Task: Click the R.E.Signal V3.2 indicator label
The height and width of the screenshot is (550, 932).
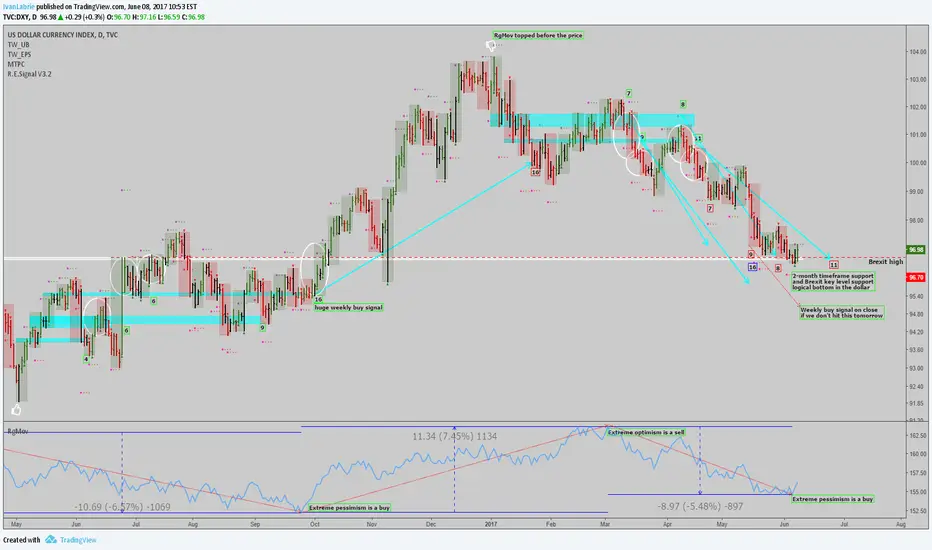Action: click(29, 74)
